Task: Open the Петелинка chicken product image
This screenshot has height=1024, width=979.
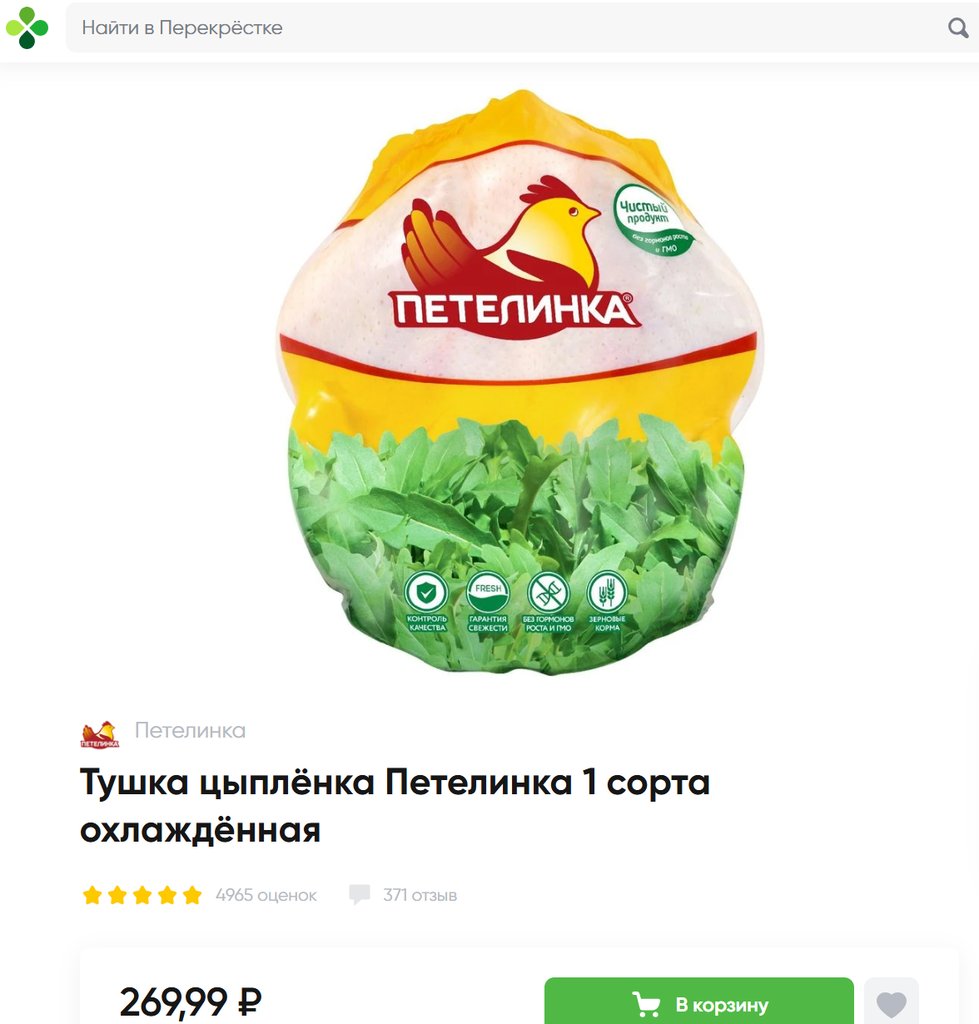Action: pyautogui.click(x=519, y=382)
